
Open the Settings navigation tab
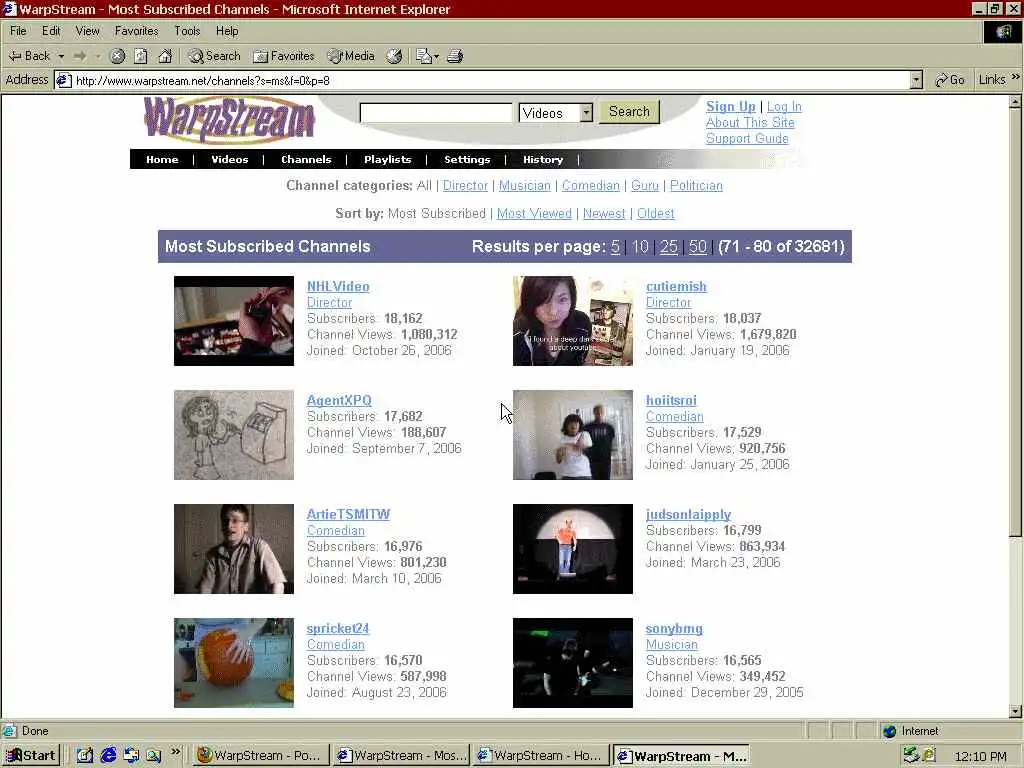(x=467, y=159)
